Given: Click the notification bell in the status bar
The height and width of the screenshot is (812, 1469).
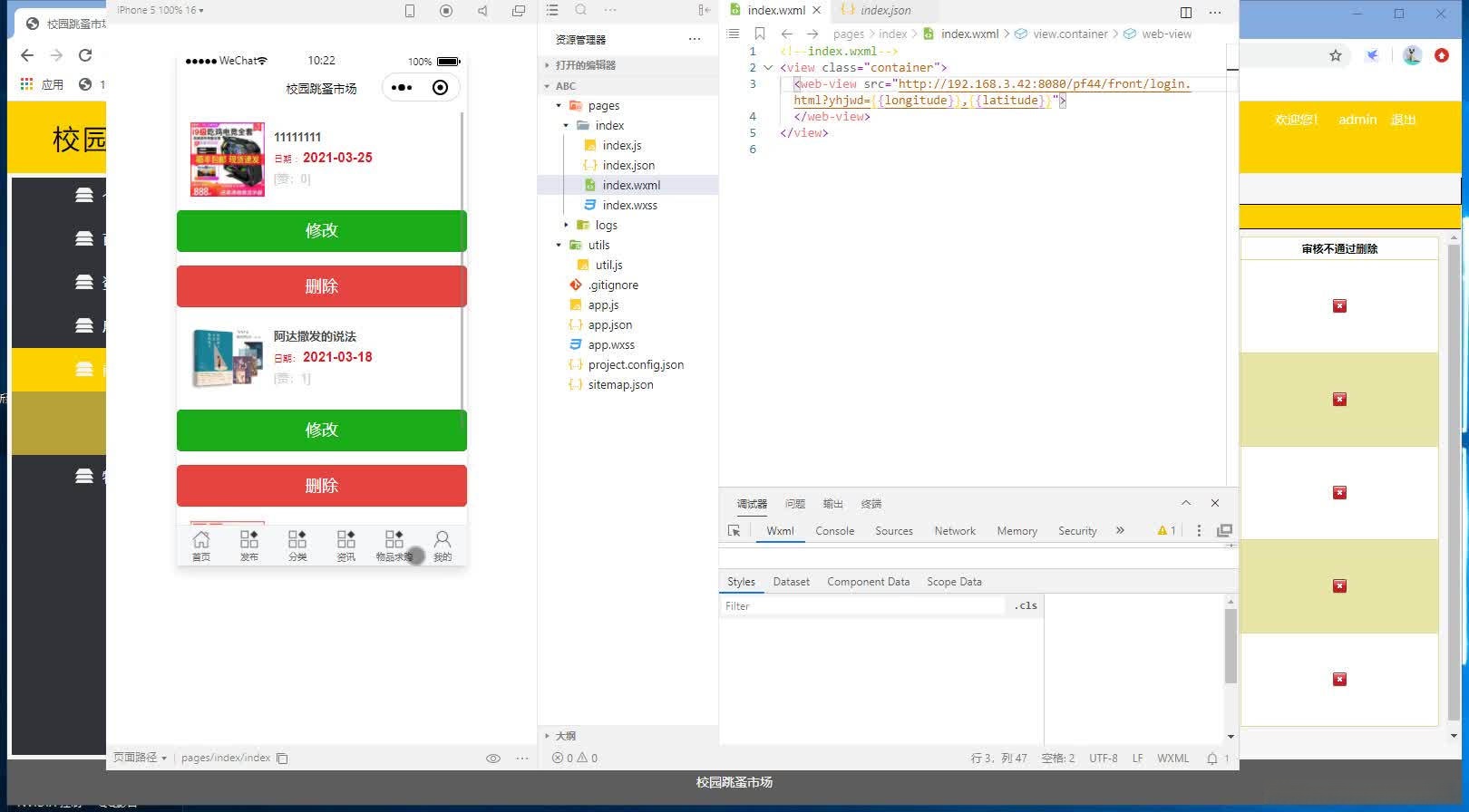Looking at the screenshot, I should 1212,759.
